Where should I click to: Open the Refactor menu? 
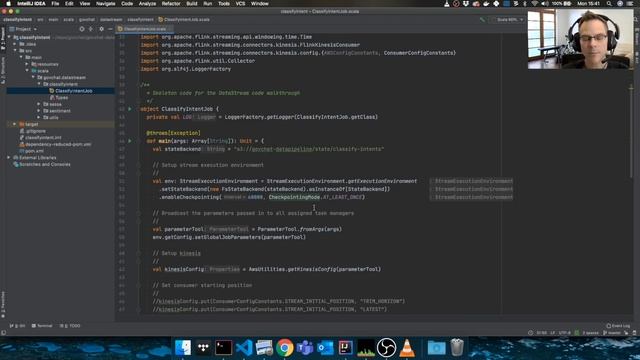171,4
